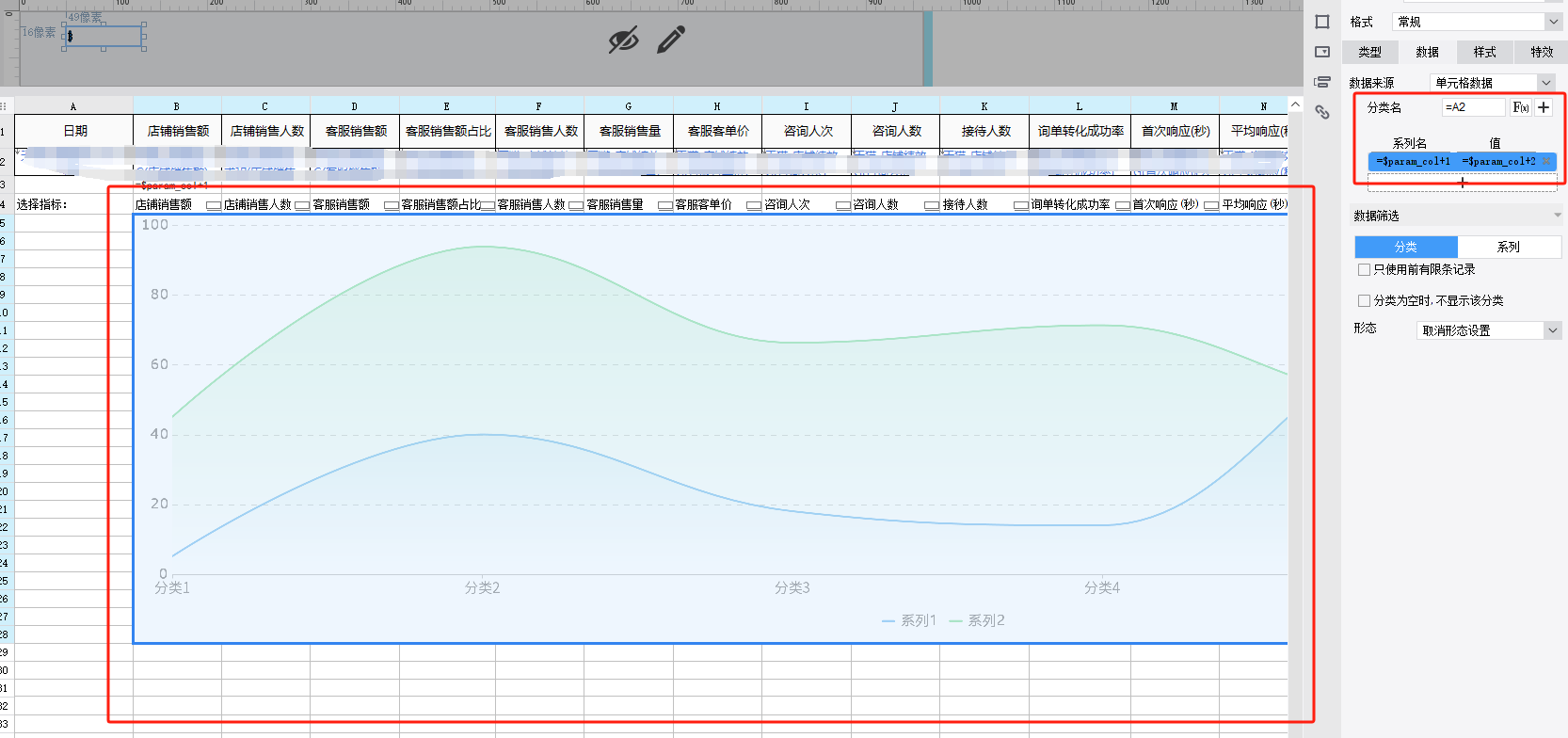Image resolution: width=1568 pixels, height=738 pixels.
Task: Click the 客服销售量 widget cell in row 4
Action: click(x=629, y=204)
